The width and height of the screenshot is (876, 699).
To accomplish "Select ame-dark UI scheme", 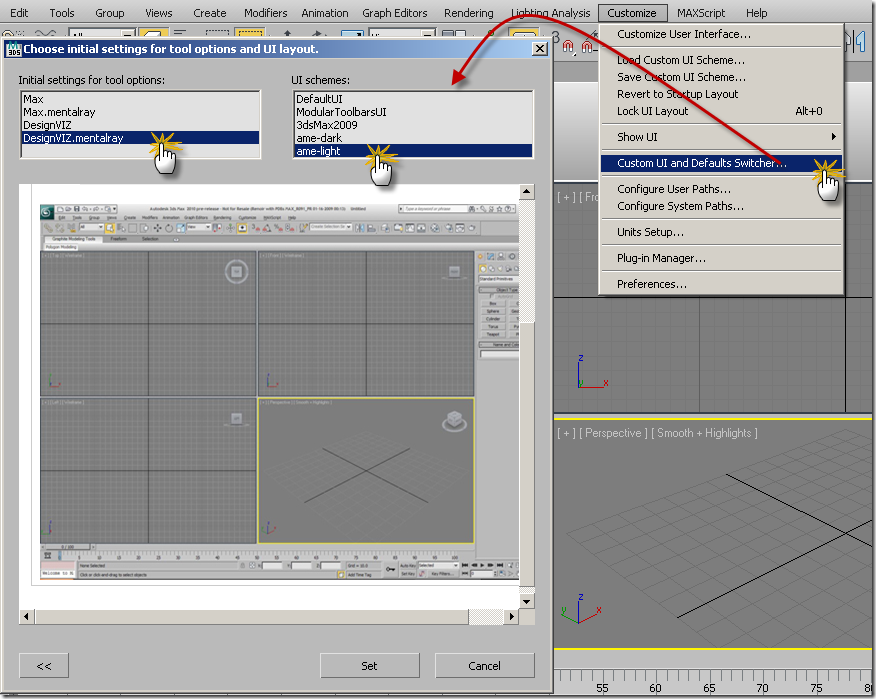I will (x=413, y=138).
